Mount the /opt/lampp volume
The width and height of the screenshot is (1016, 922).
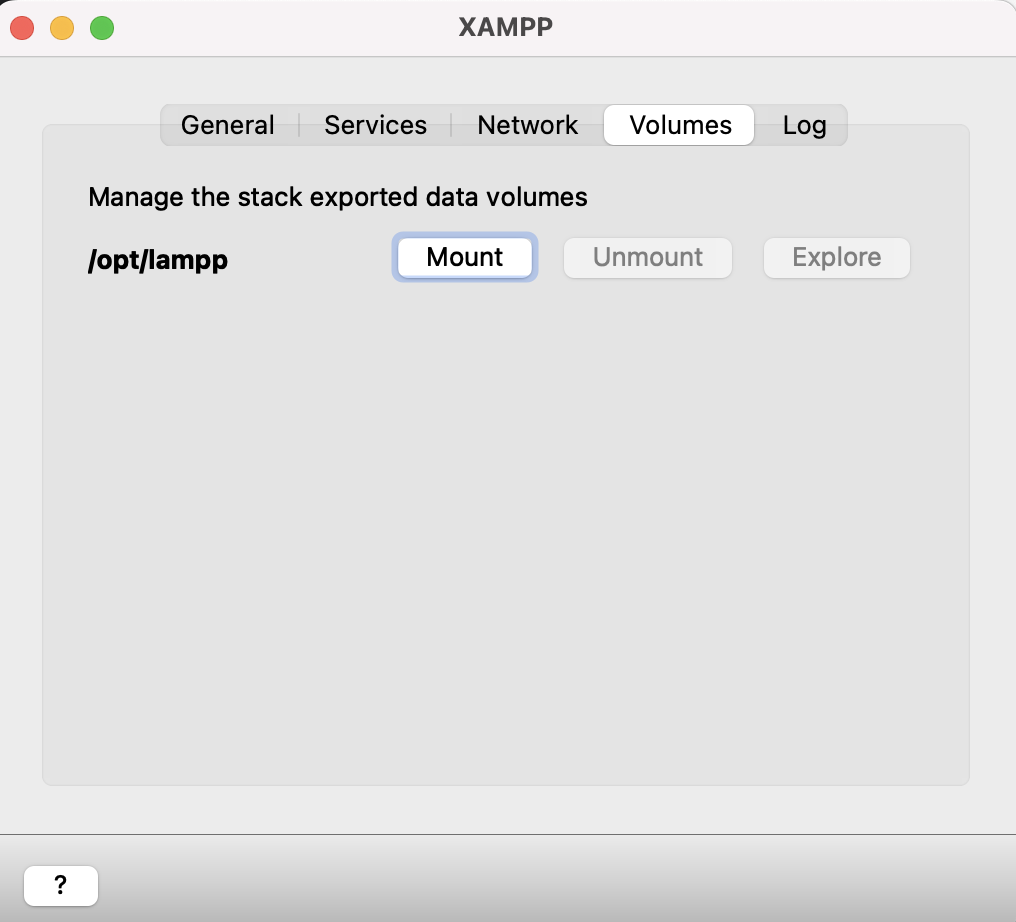[465, 257]
